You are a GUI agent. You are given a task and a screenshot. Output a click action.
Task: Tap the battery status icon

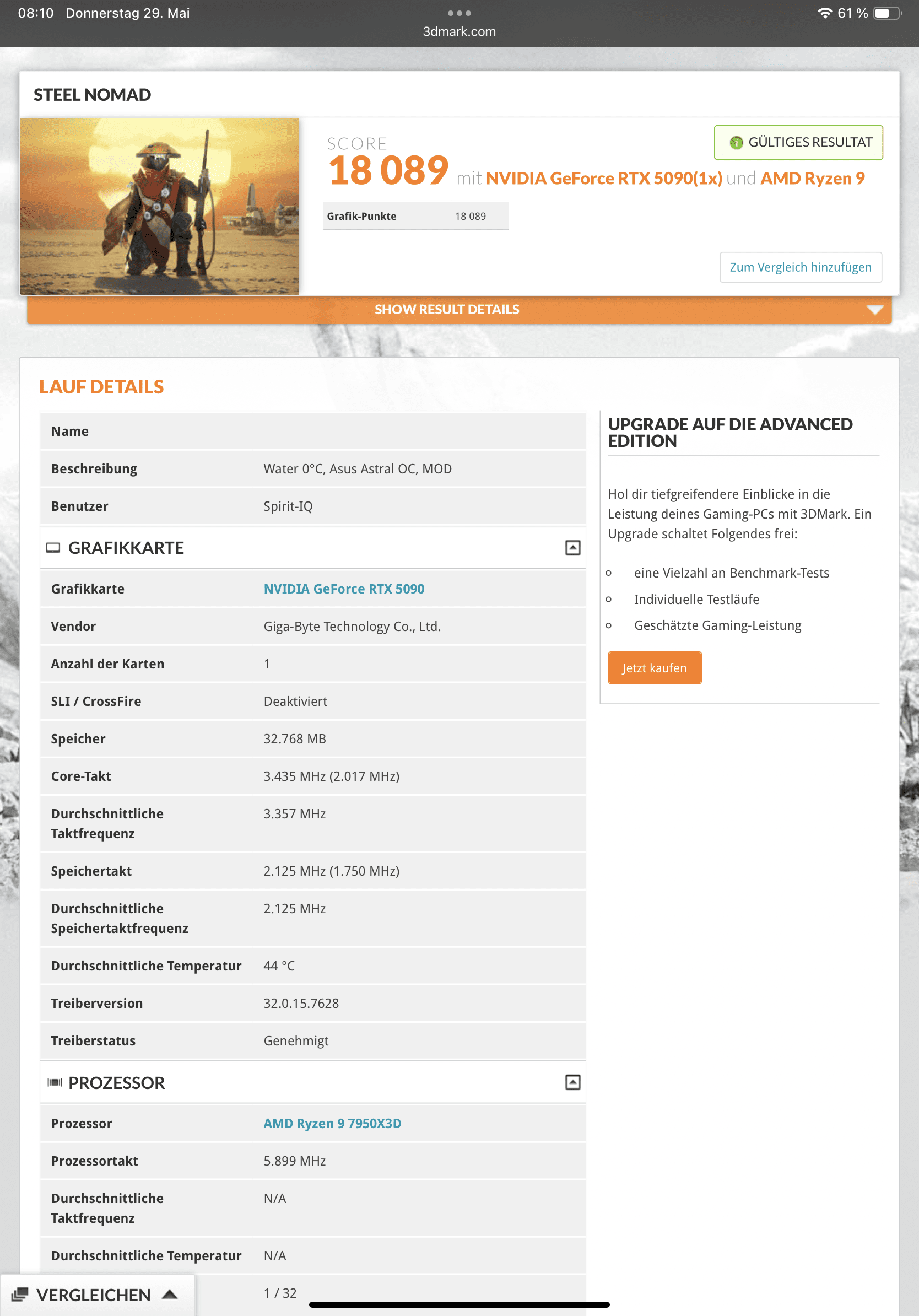pyautogui.click(x=887, y=13)
